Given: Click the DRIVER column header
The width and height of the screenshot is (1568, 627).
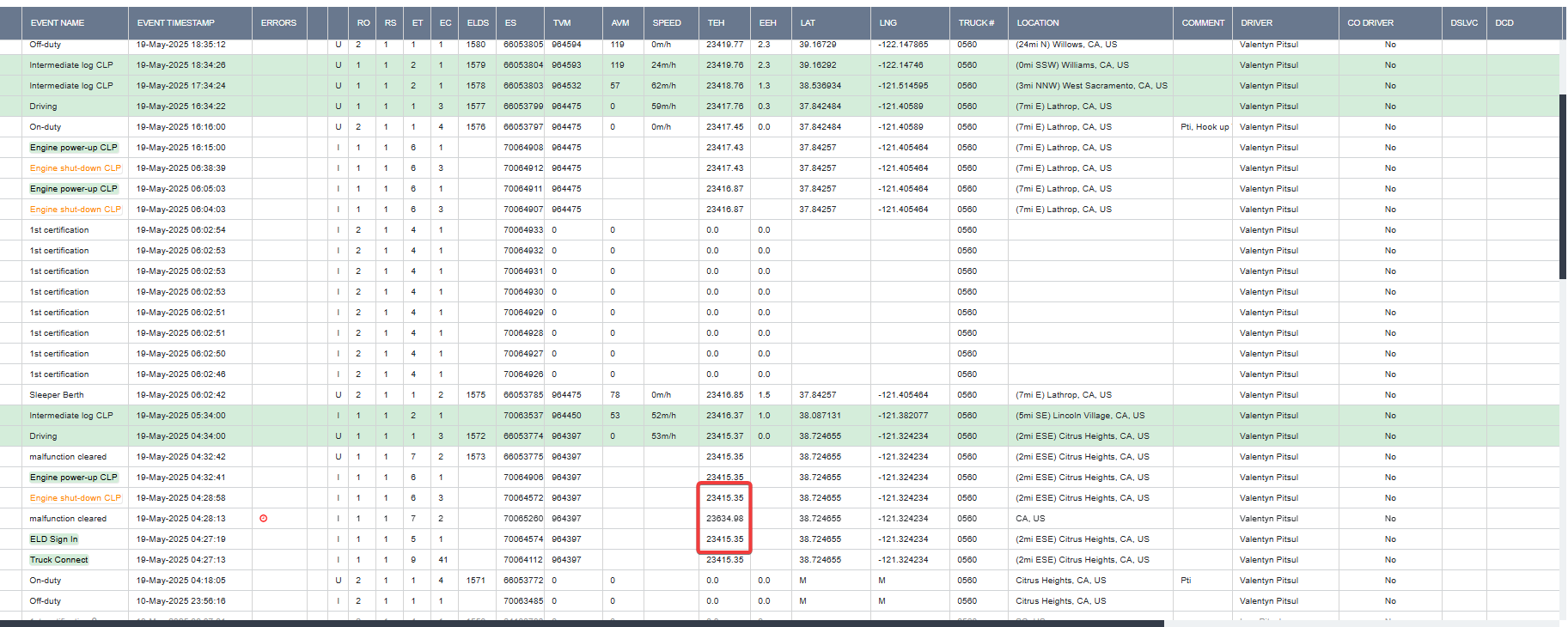Looking at the screenshot, I should pos(1257,23).
